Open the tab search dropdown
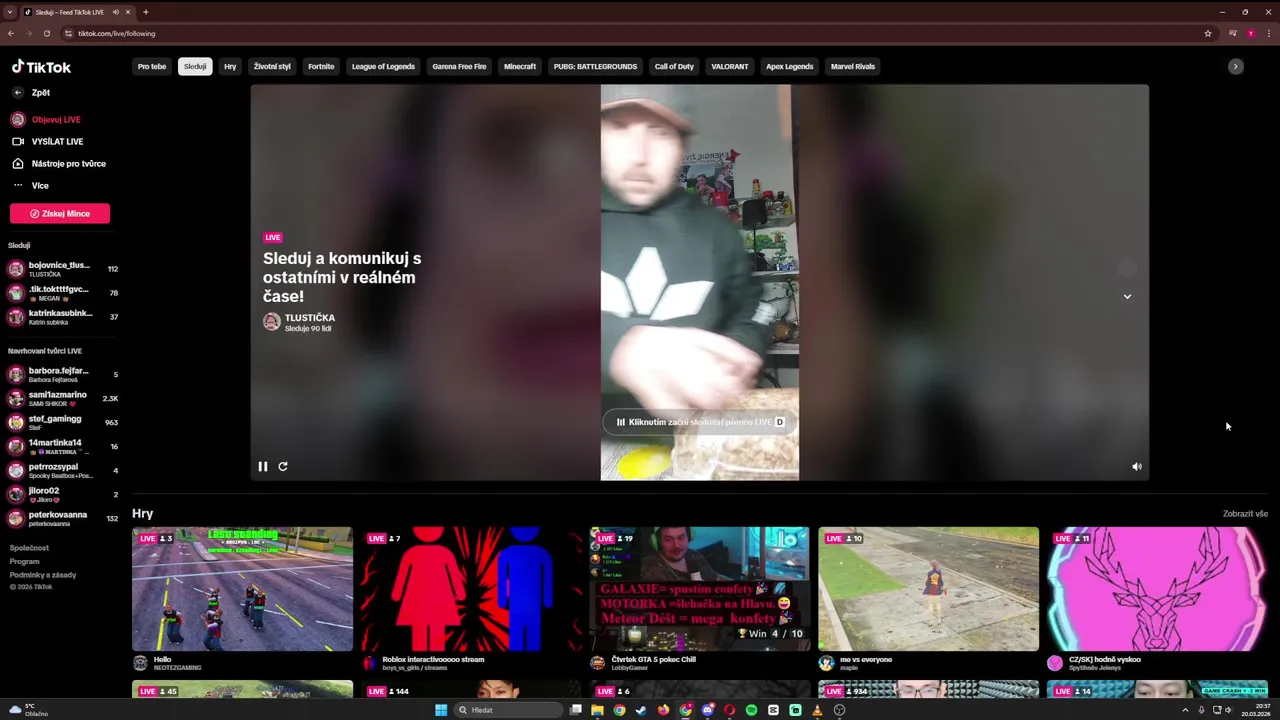 [10, 12]
